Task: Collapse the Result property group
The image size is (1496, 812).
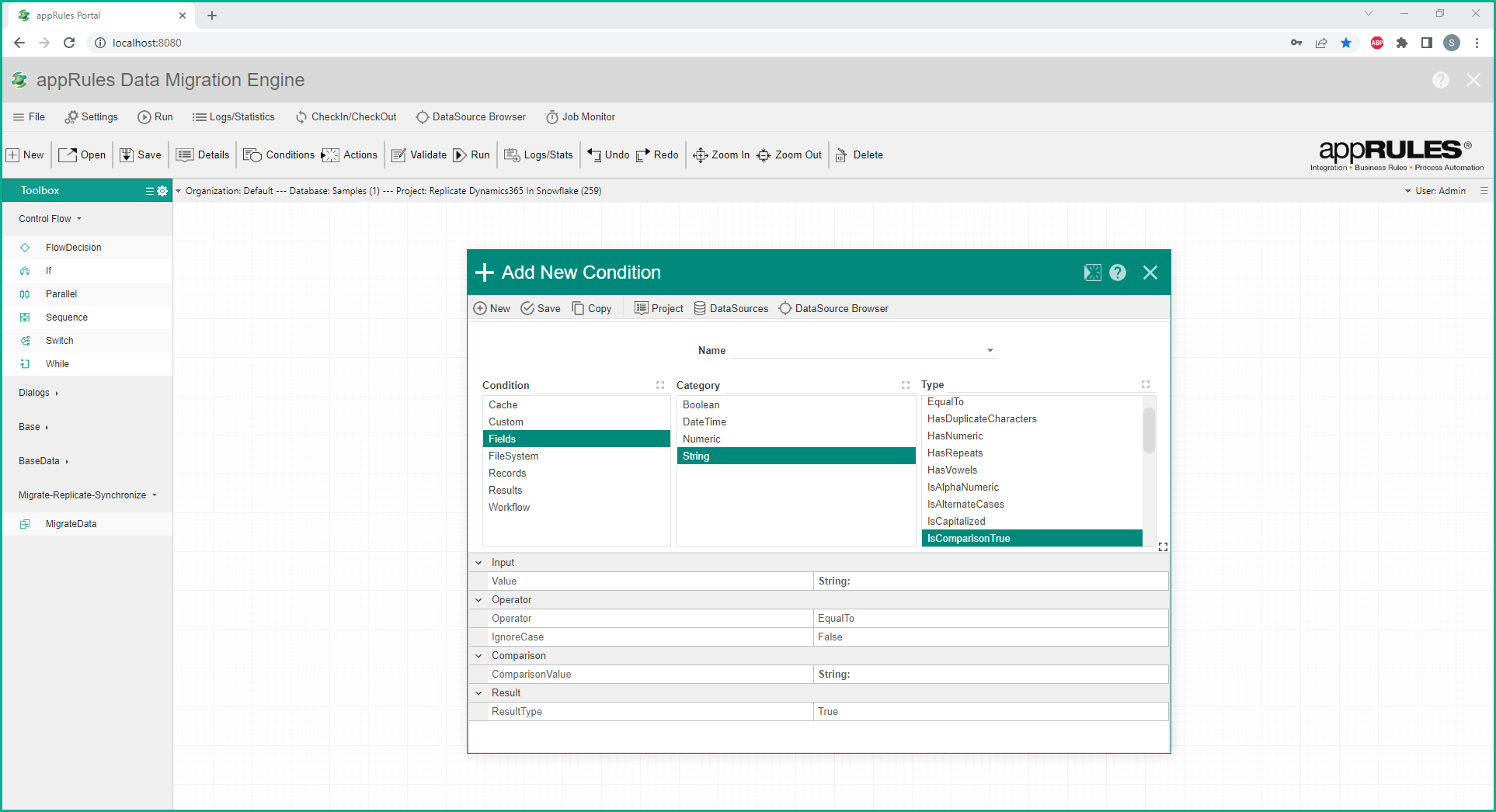Action: pos(478,693)
